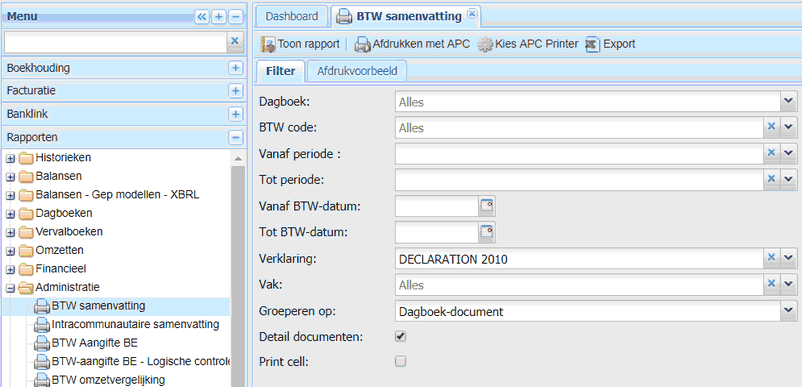Clear the BTW code field value
This screenshot has width=802, height=387.
771,127
